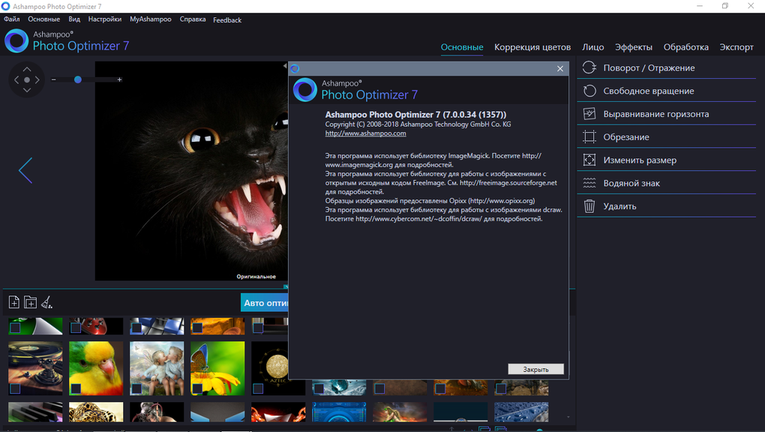Pan left with the navigation pad arrow
This screenshot has width=765, height=432.
click(x=17, y=80)
